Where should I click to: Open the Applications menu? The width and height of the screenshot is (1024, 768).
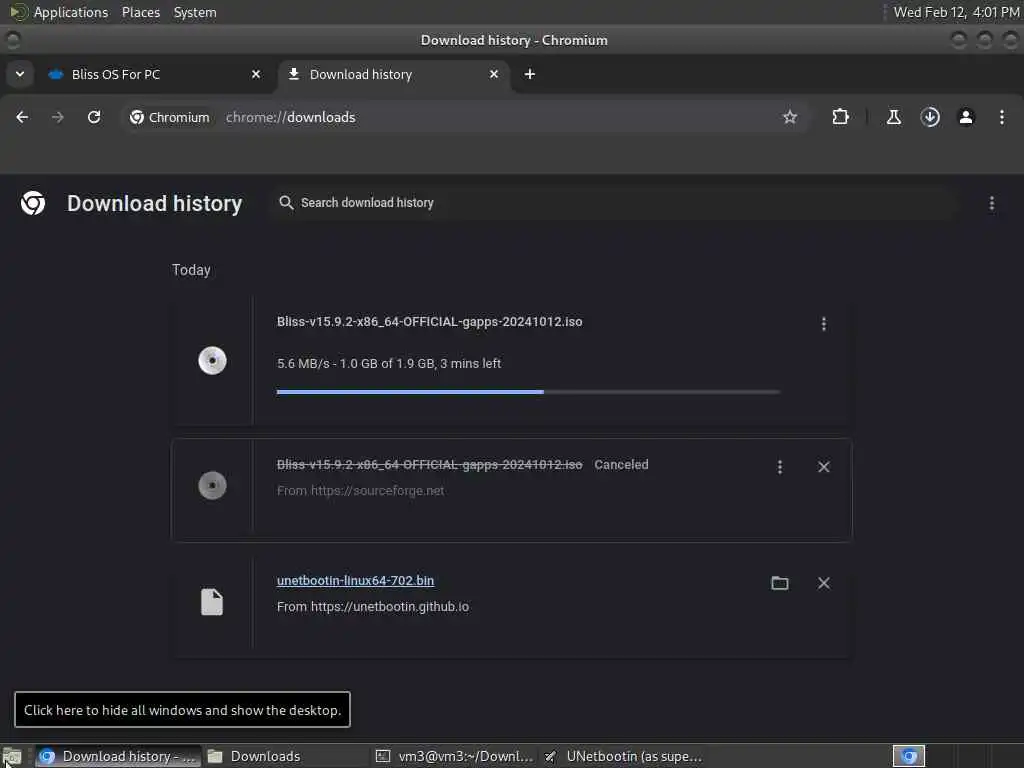[x=71, y=12]
